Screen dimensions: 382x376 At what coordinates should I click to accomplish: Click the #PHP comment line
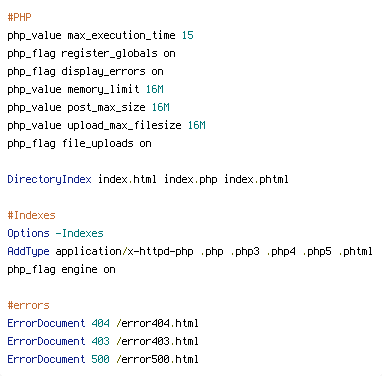coord(19,17)
